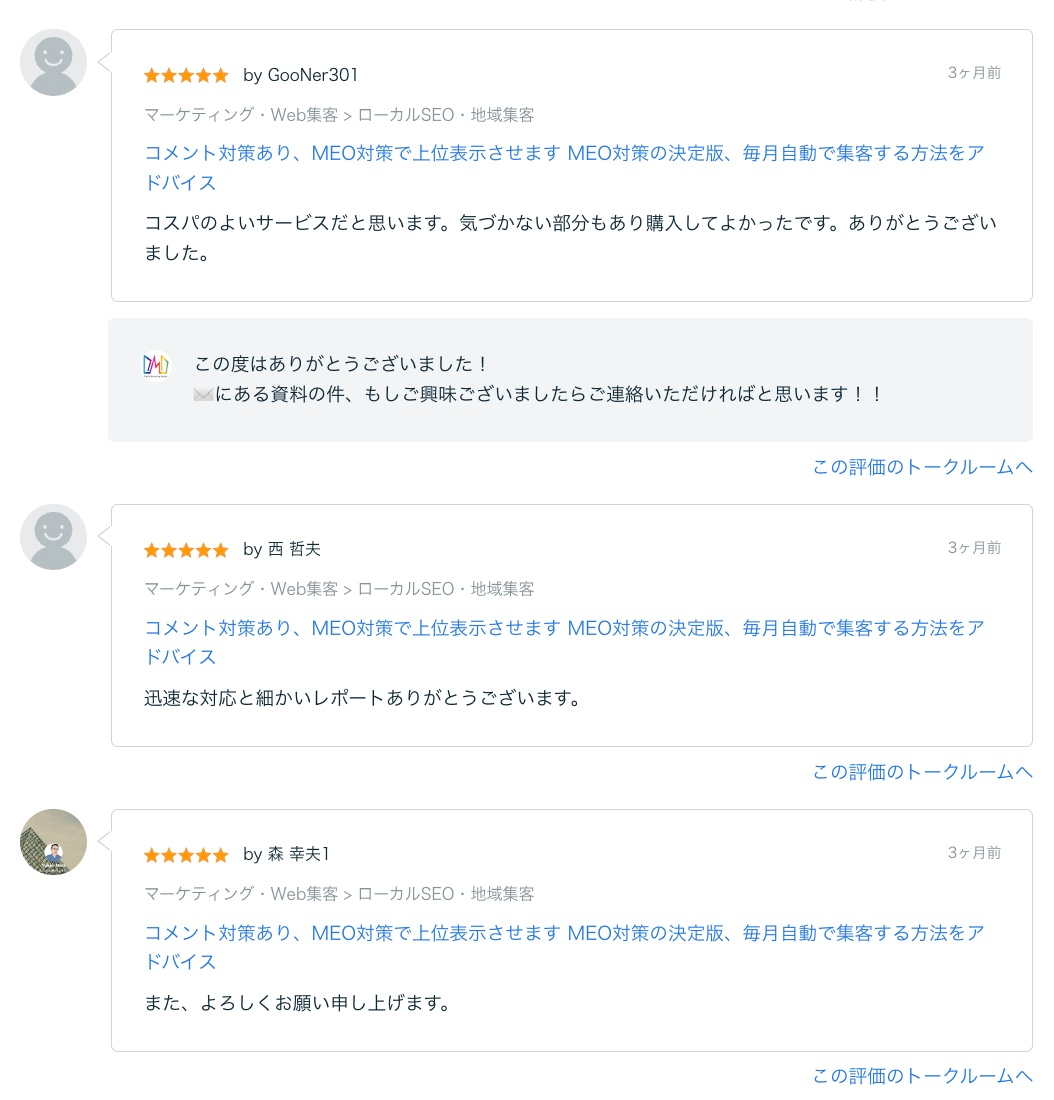The height and width of the screenshot is (1100, 1054).
Task: Click the first star in GooNer301's rating
Action: (x=152, y=75)
